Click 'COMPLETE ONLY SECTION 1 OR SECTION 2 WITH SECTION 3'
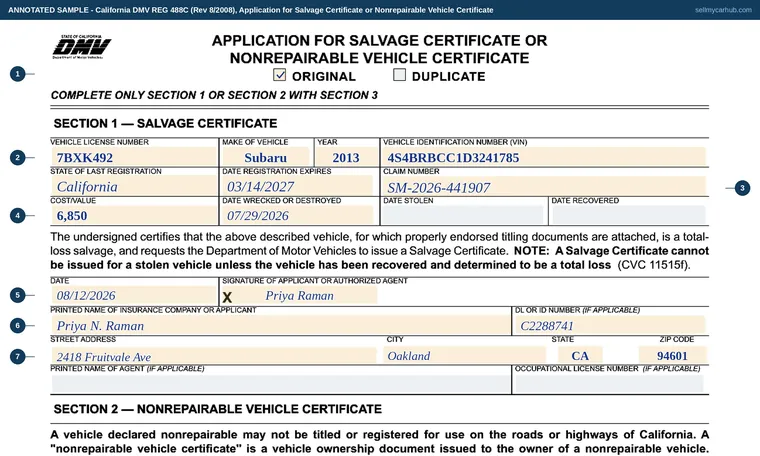Screen dimensions: 760x456 coord(214,95)
